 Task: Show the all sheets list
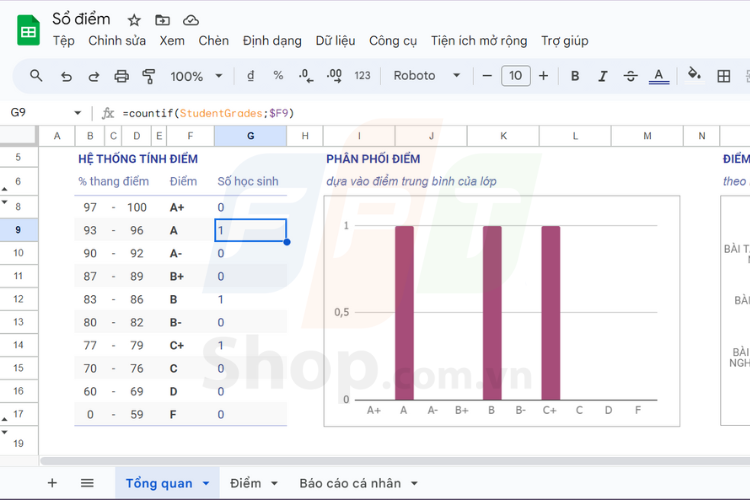tap(87, 483)
